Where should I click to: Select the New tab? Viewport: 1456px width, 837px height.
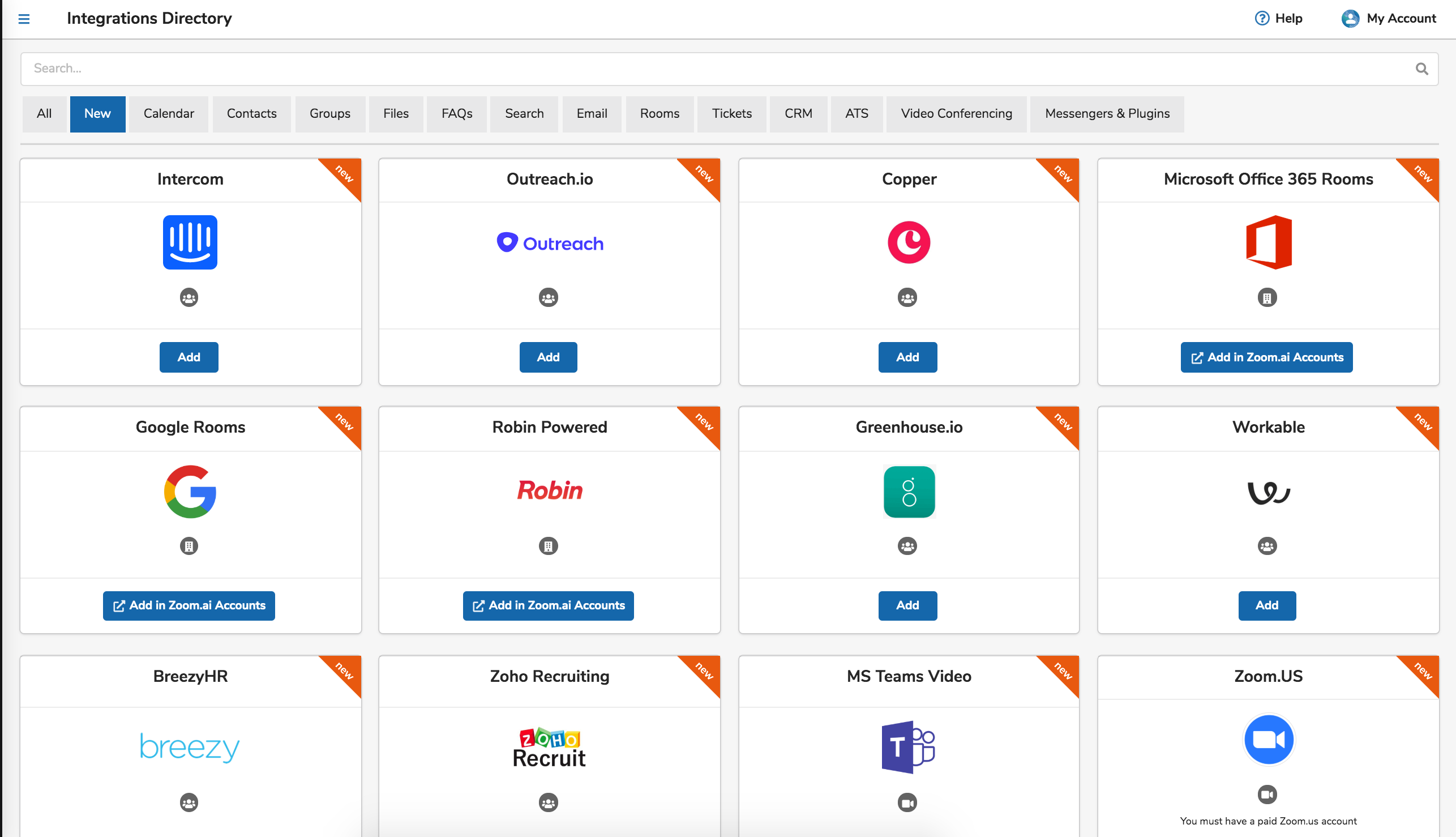(98, 114)
